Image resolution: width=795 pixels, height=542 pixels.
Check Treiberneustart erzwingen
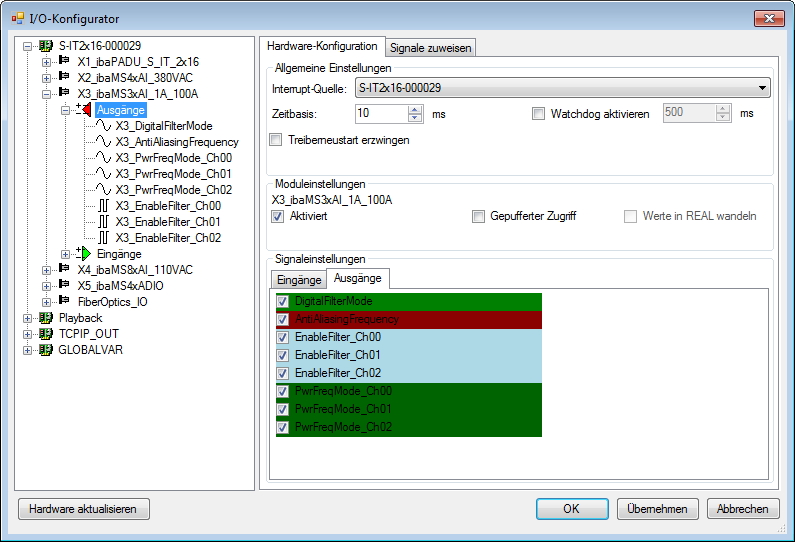(x=275, y=140)
